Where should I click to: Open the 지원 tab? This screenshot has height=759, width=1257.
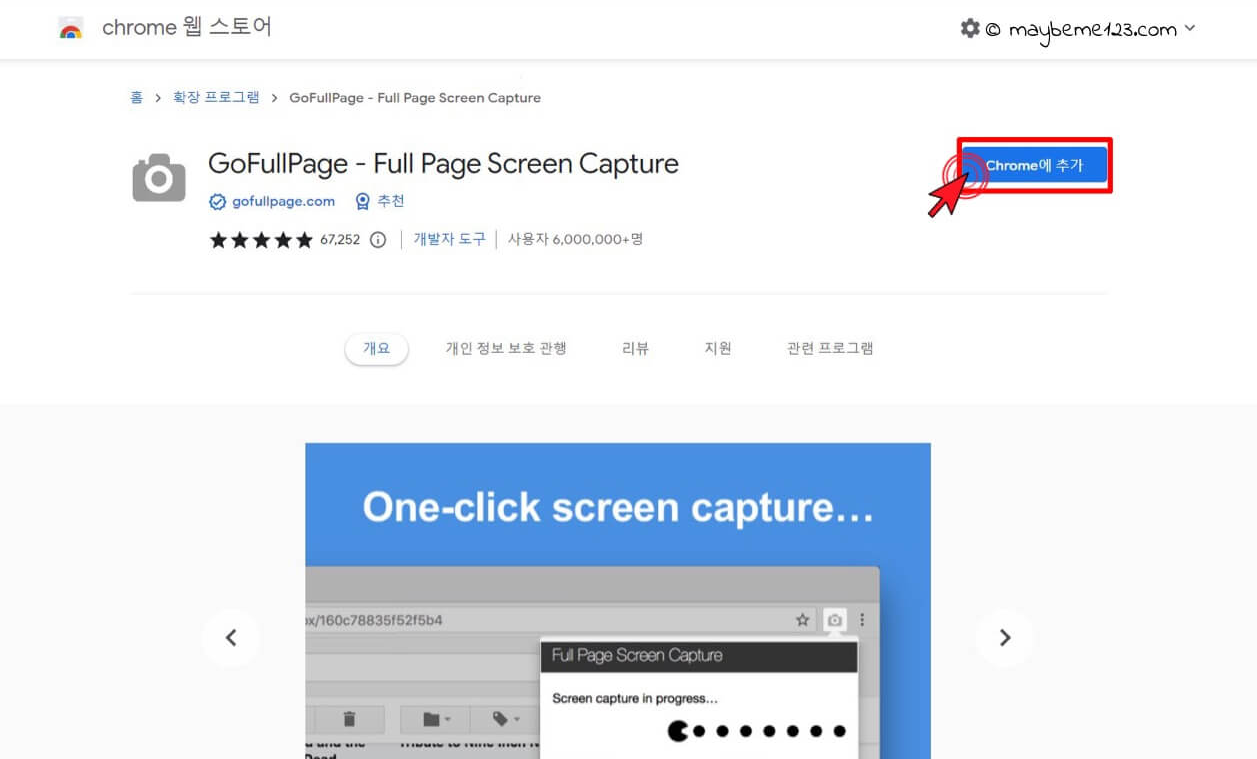point(718,348)
